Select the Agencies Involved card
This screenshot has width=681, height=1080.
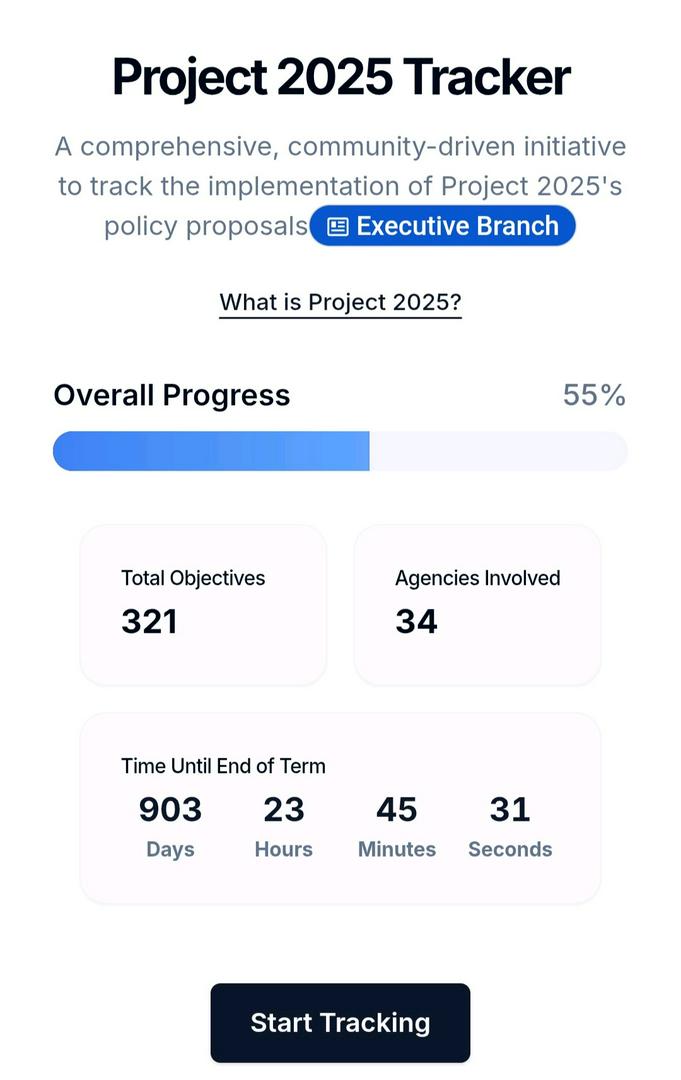pos(477,605)
